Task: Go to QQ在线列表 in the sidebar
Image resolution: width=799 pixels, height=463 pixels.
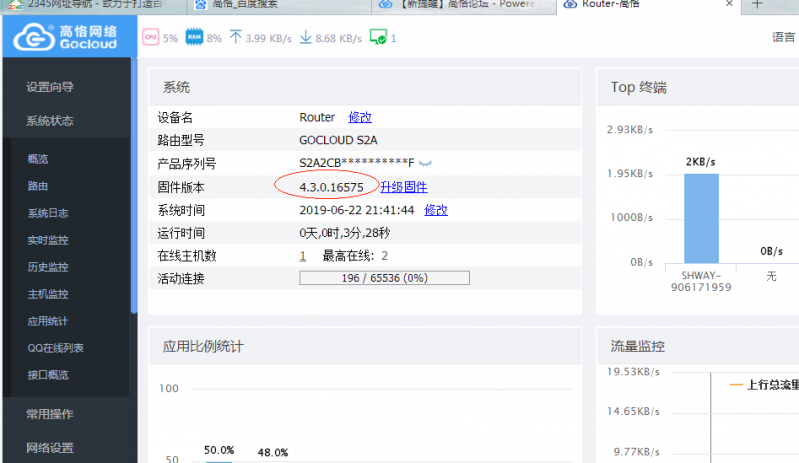Action: pos(56,348)
